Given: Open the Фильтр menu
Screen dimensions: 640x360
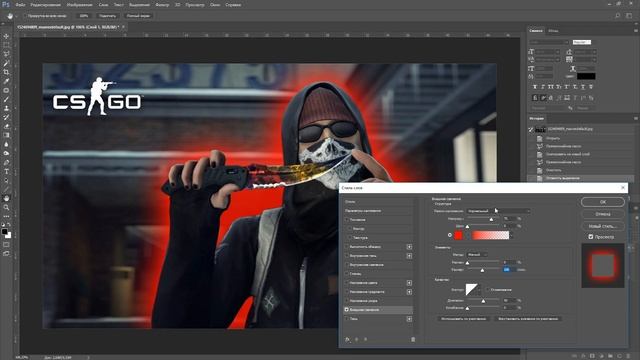Looking at the screenshot, I should click(162, 5).
